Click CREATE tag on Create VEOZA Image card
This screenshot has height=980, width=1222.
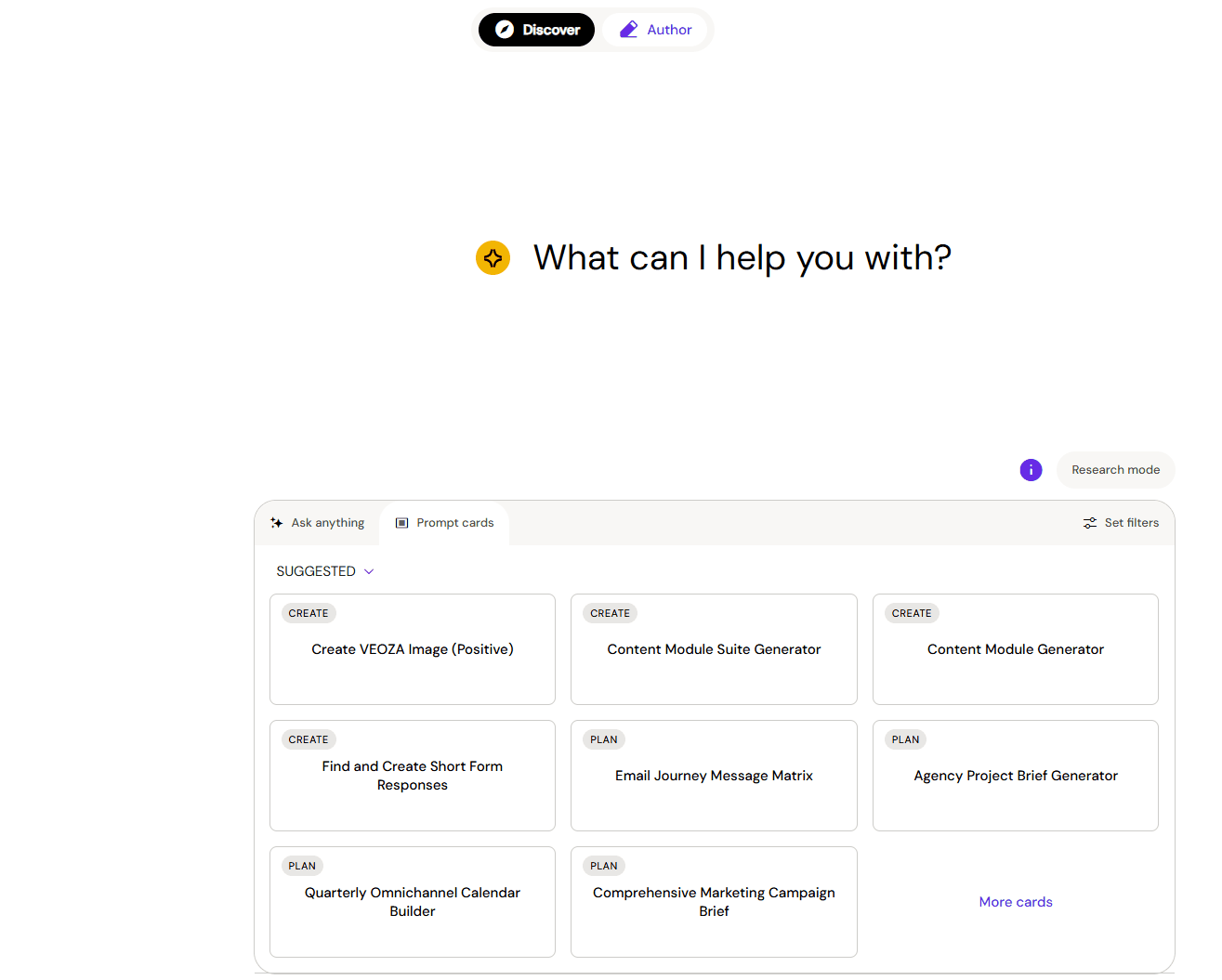click(x=309, y=613)
